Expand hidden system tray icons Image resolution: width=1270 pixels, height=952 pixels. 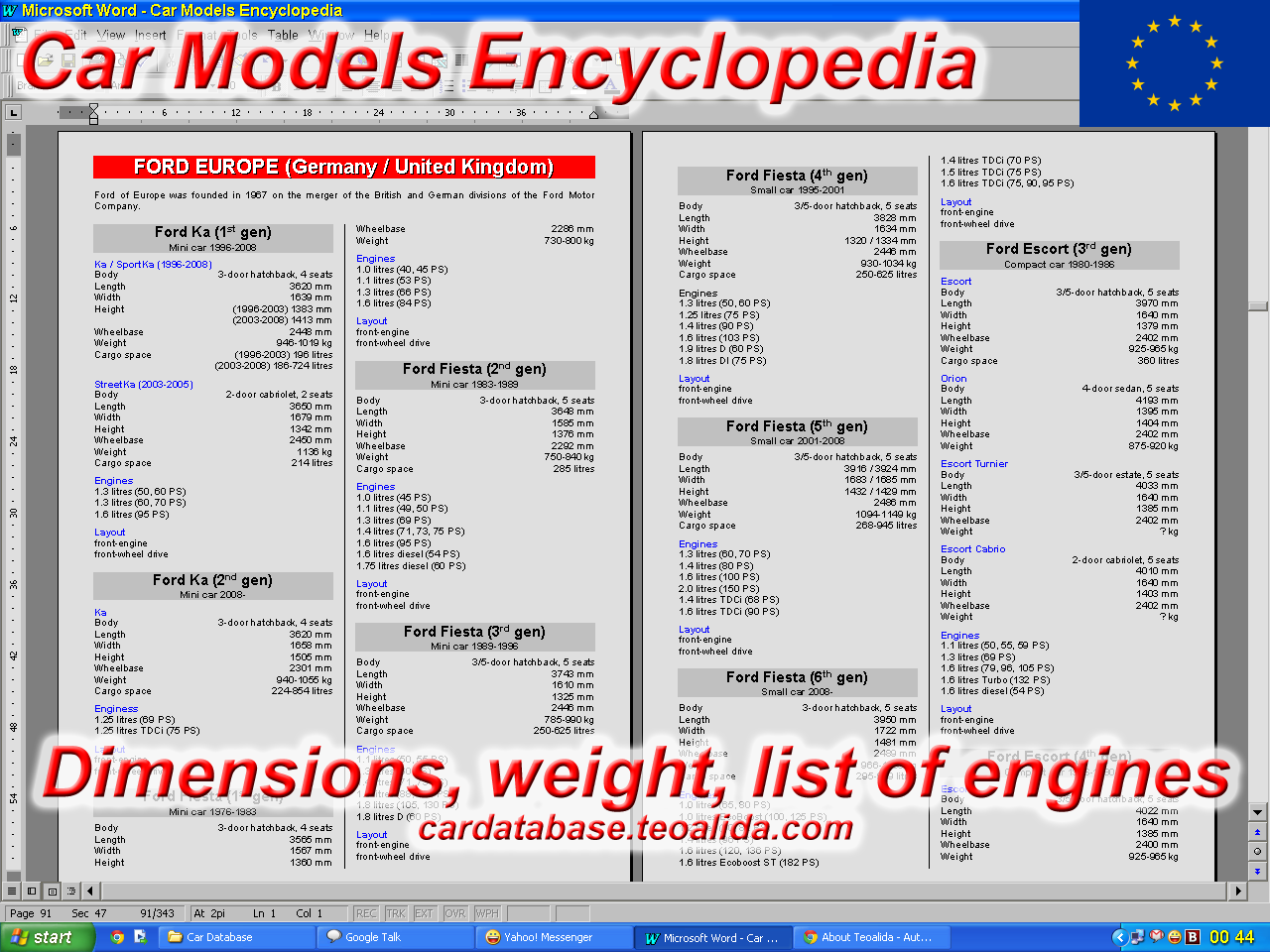pos(1119,937)
